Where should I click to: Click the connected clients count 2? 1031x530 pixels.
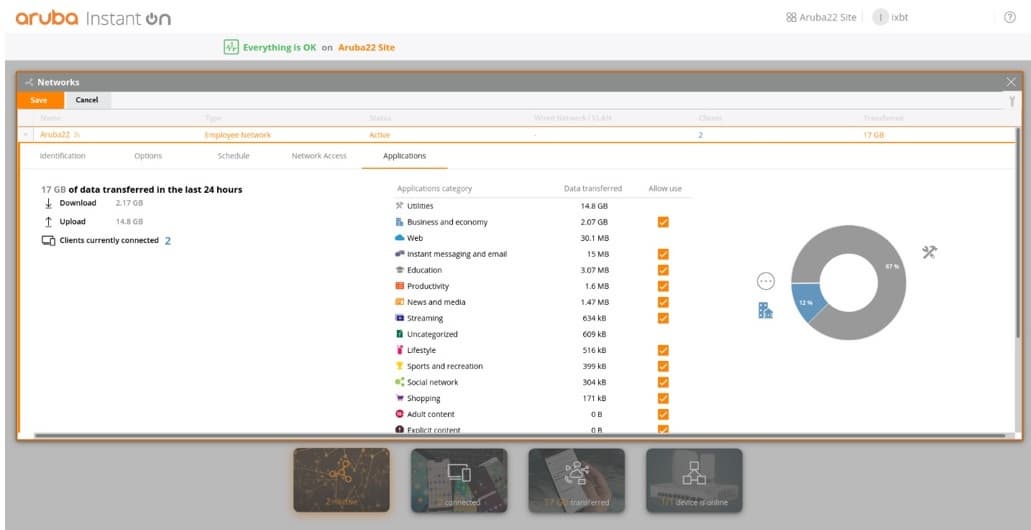pos(168,241)
